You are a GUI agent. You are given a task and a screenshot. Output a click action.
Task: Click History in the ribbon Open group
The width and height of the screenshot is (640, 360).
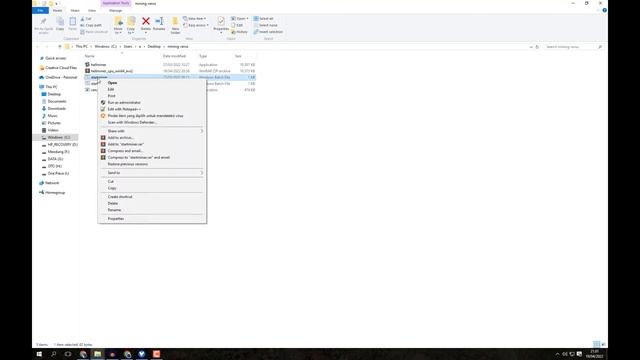240,32
